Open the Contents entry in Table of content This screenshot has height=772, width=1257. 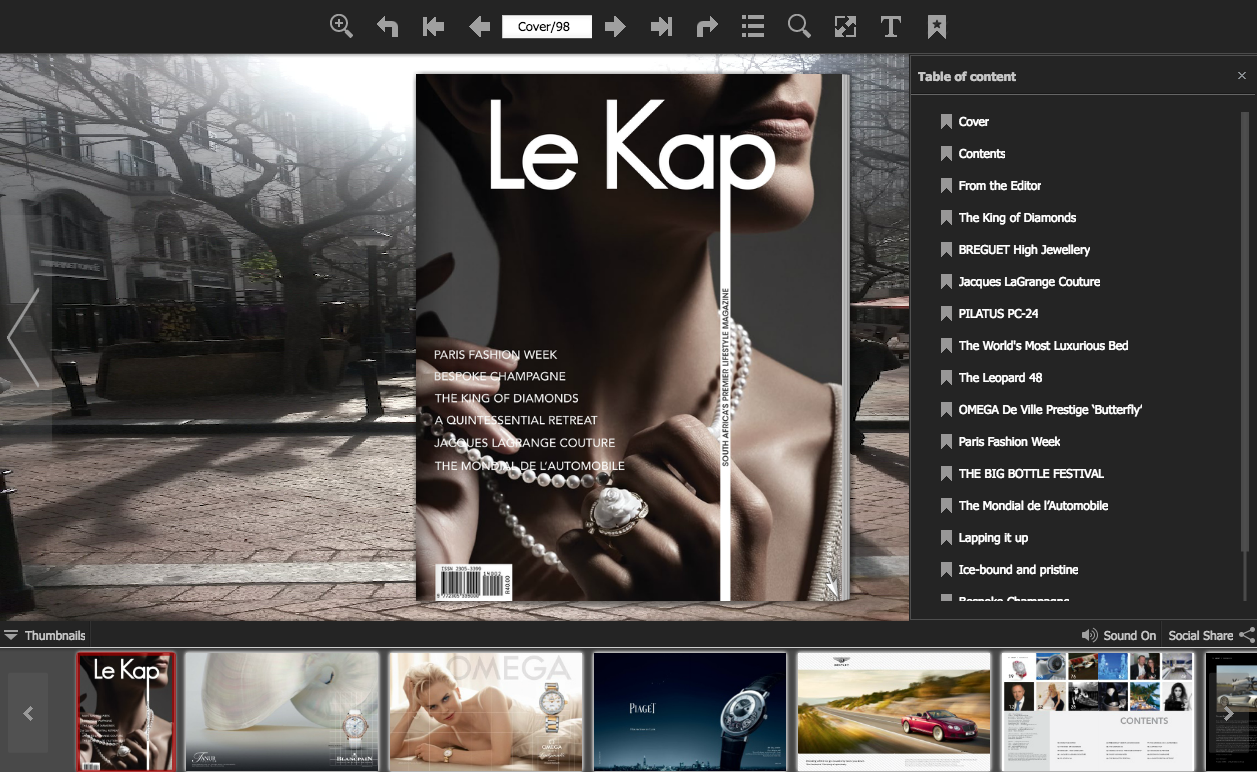coord(981,153)
